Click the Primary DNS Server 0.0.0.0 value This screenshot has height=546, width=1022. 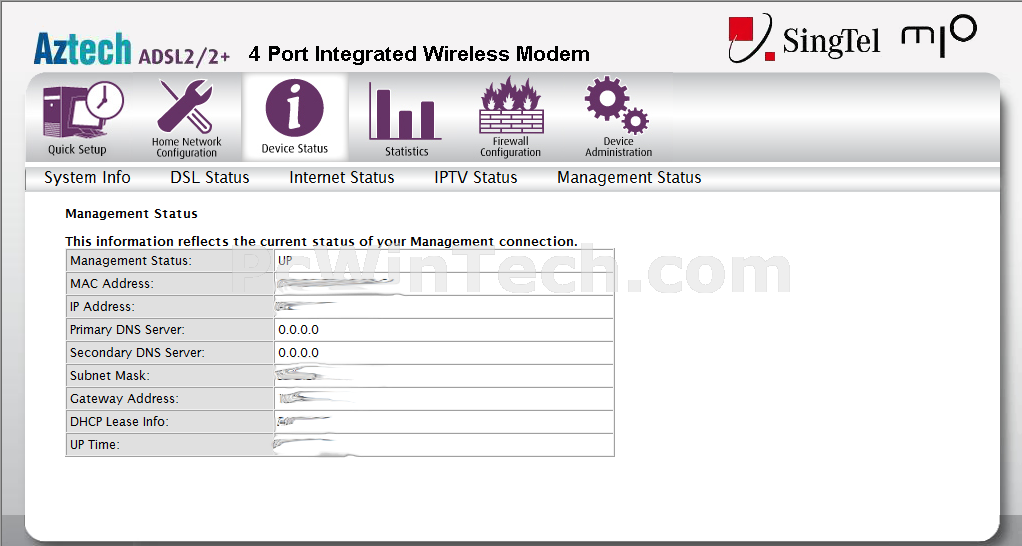click(299, 330)
